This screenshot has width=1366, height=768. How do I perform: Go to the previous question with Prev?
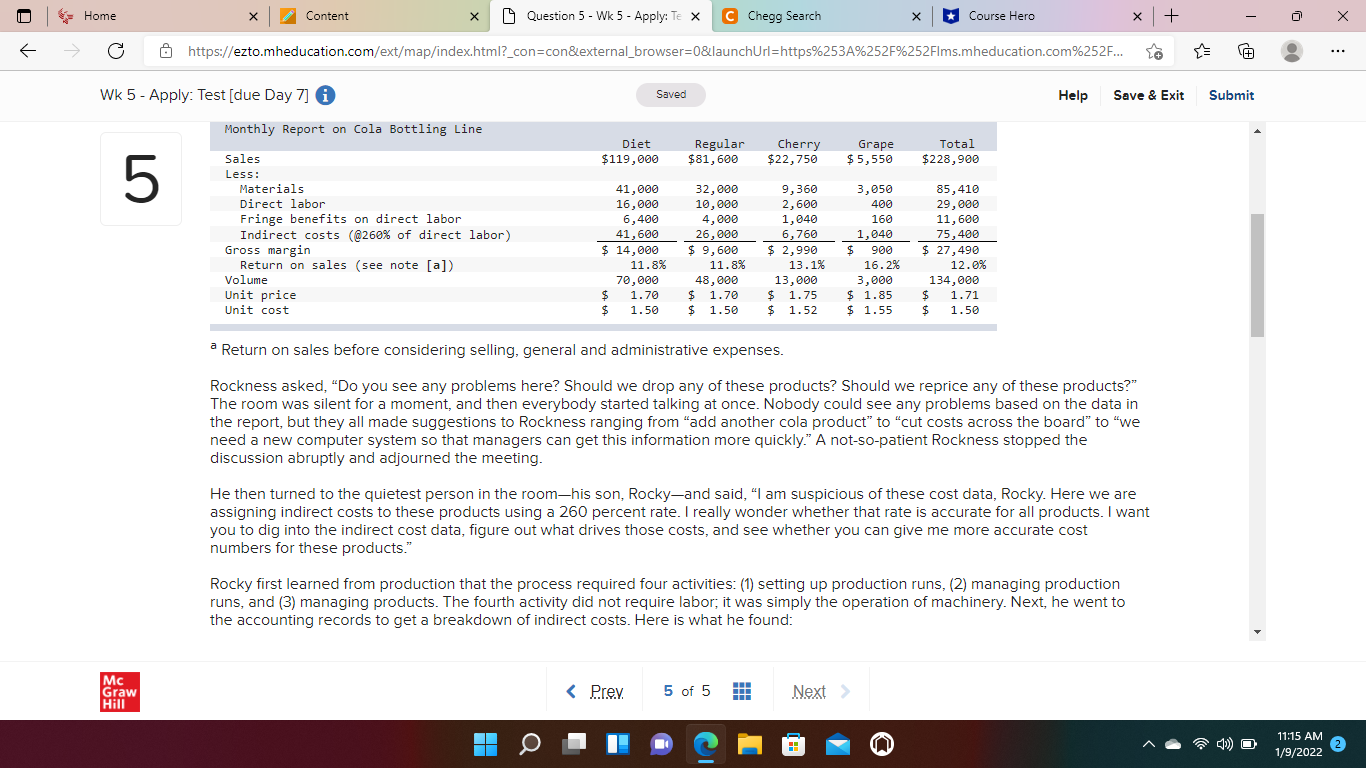point(595,692)
